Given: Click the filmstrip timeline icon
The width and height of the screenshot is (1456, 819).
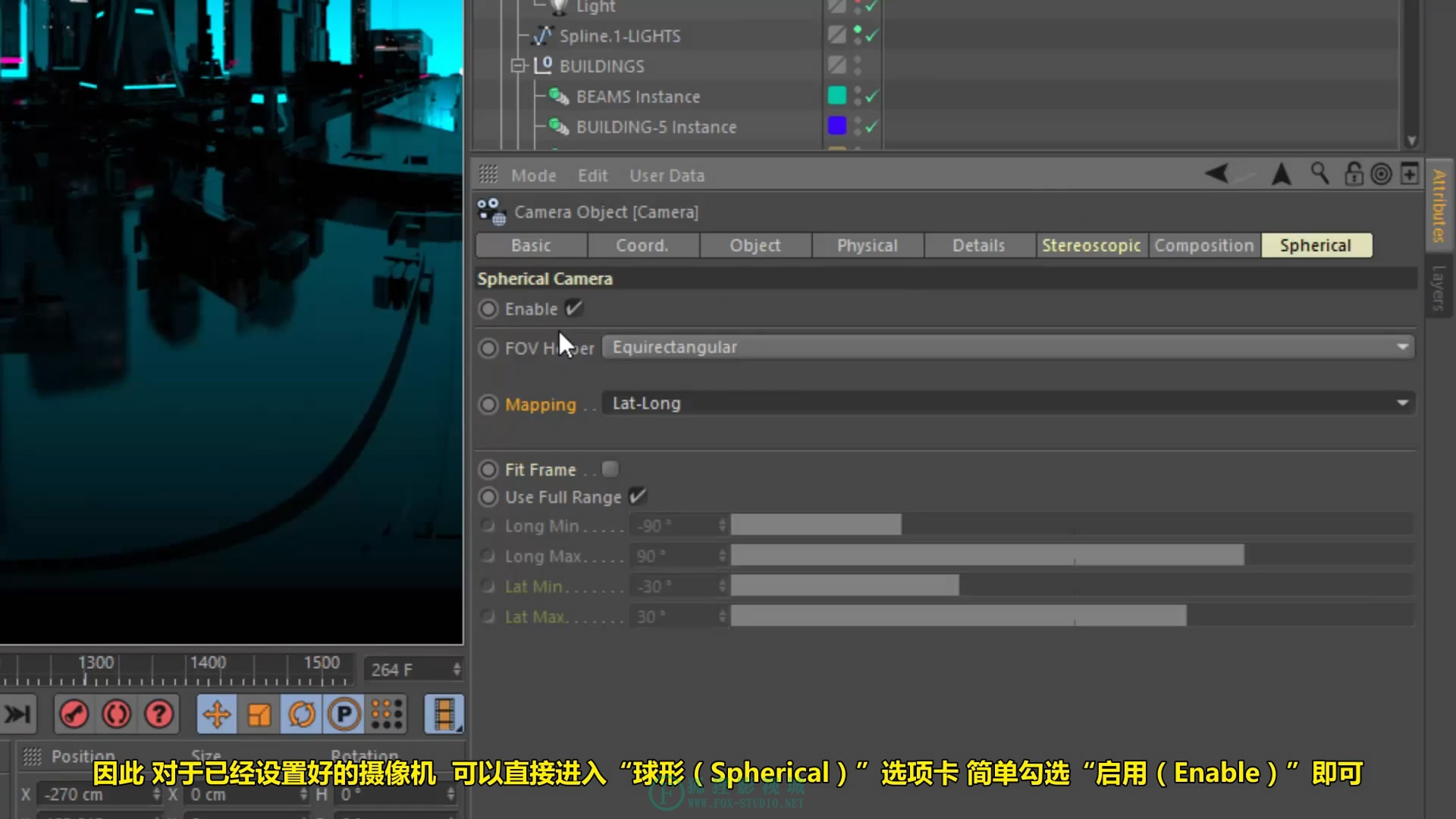Looking at the screenshot, I should tap(444, 714).
